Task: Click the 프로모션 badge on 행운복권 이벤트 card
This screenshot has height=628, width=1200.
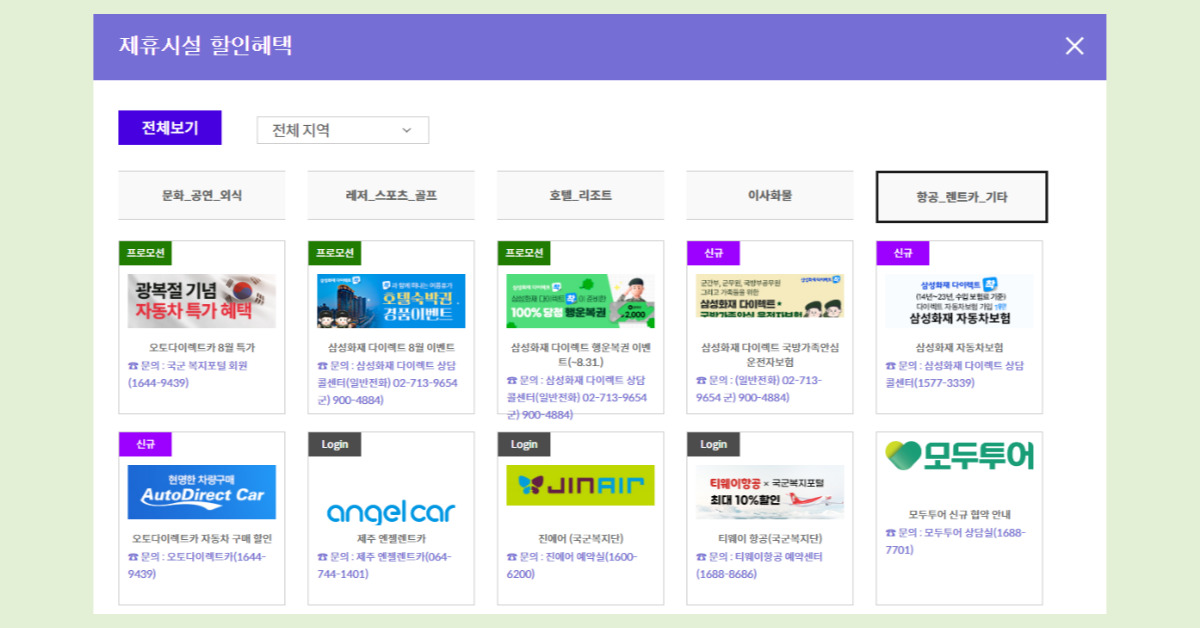Action: 524,253
